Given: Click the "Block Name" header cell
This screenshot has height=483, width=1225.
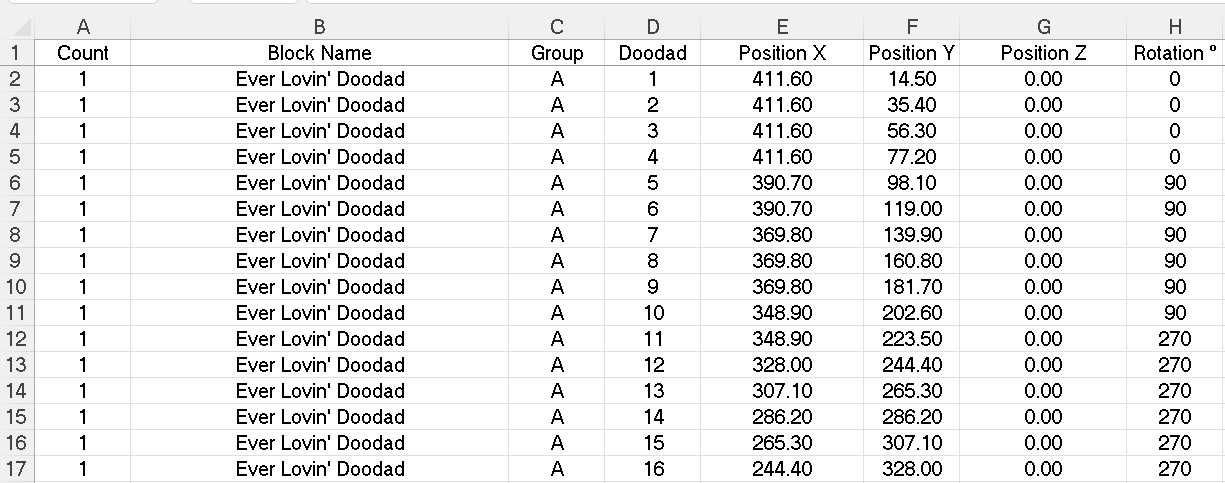Looking at the screenshot, I should (319, 53).
